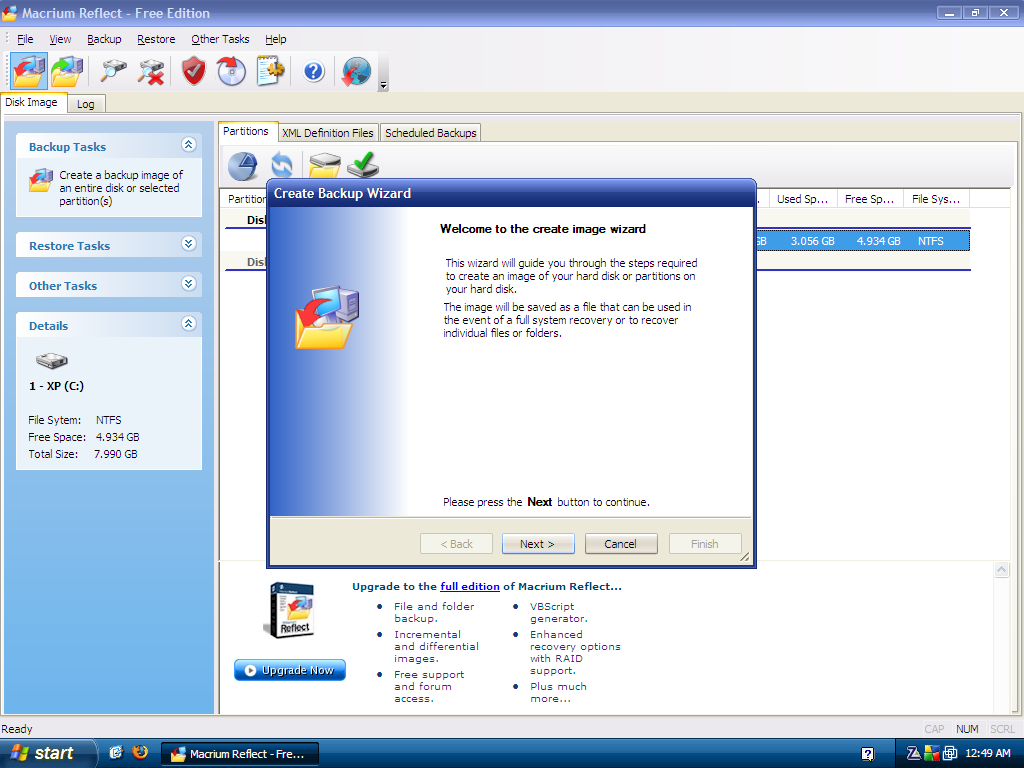Switch to XML Definition Files tab
Screen dimensions: 1024x768
(x=328, y=133)
